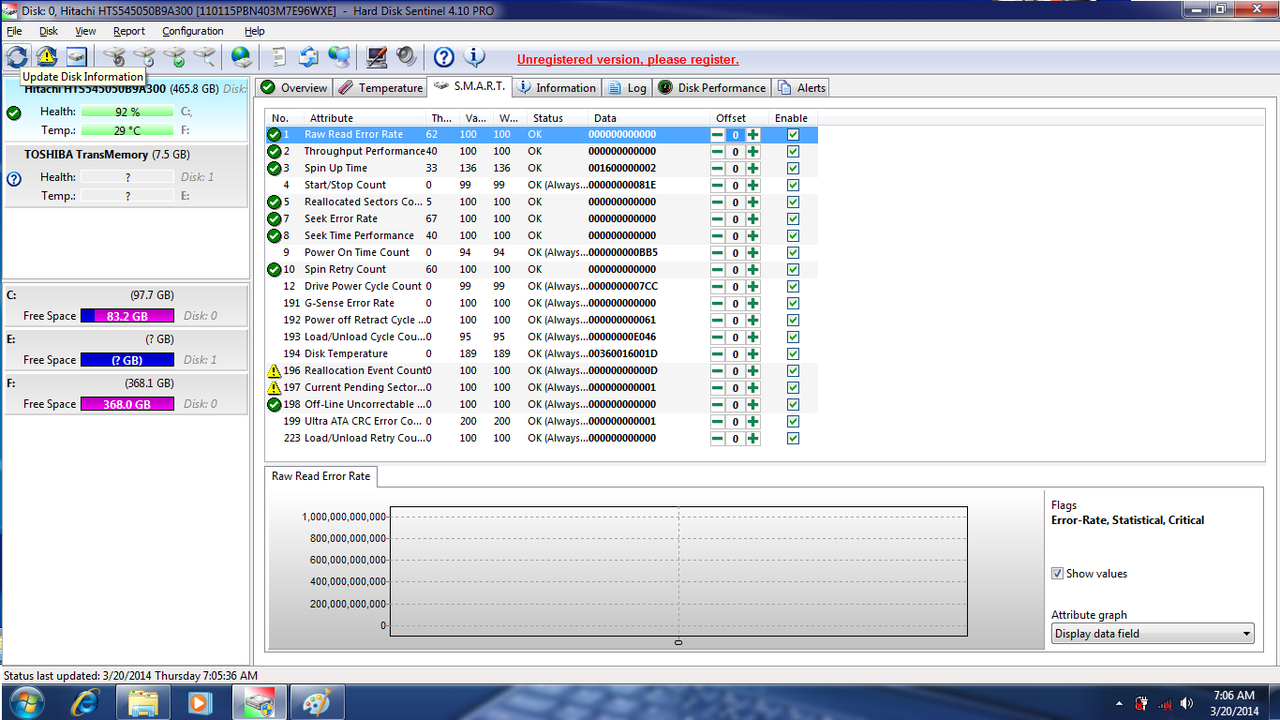Click the volume speaker icon in system tray
This screenshot has height=720, width=1280.
tap(1187, 703)
